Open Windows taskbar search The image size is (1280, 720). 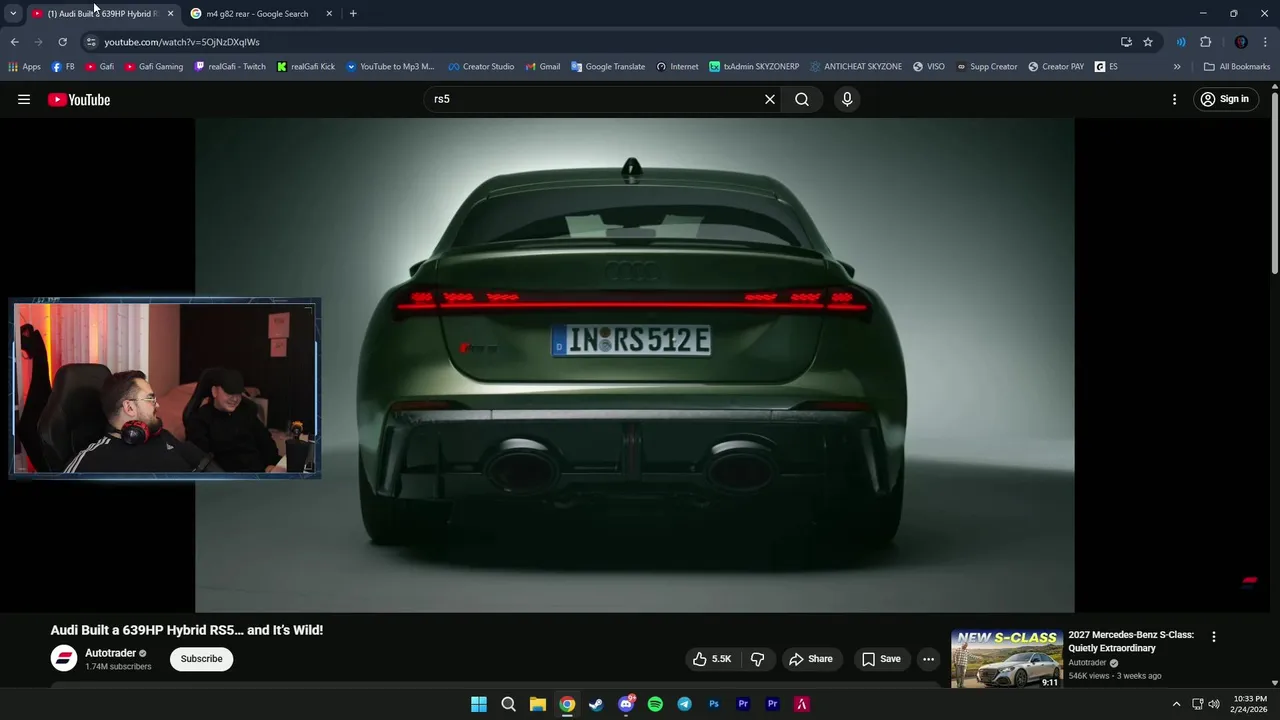click(x=508, y=704)
